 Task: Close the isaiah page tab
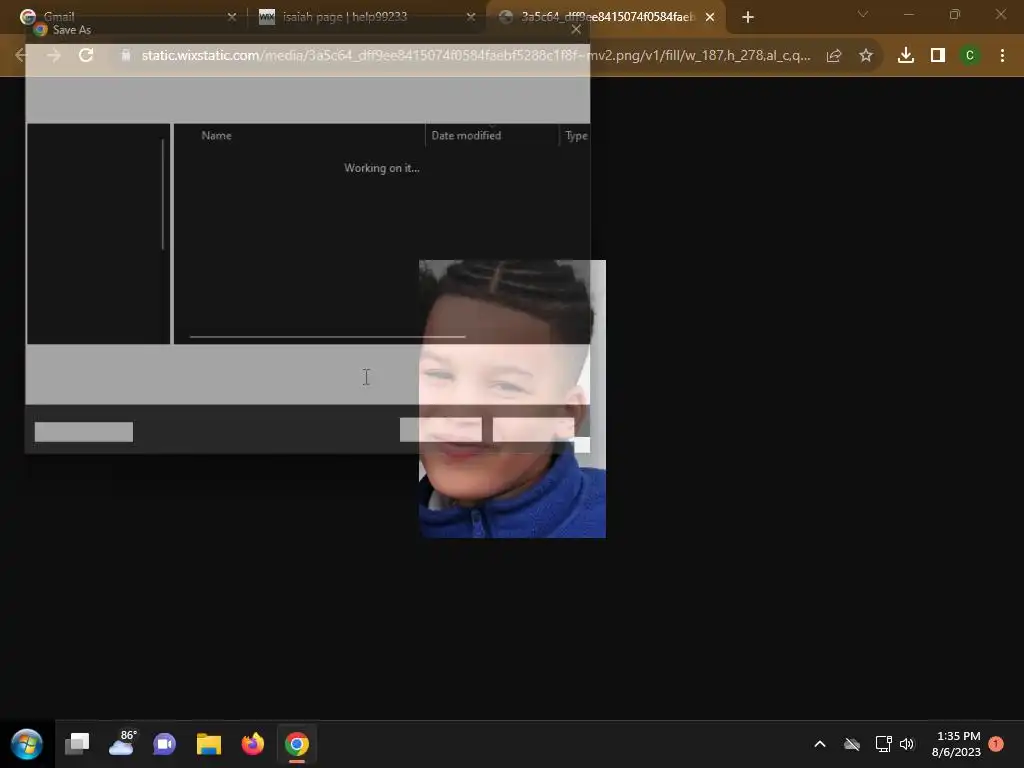470,17
